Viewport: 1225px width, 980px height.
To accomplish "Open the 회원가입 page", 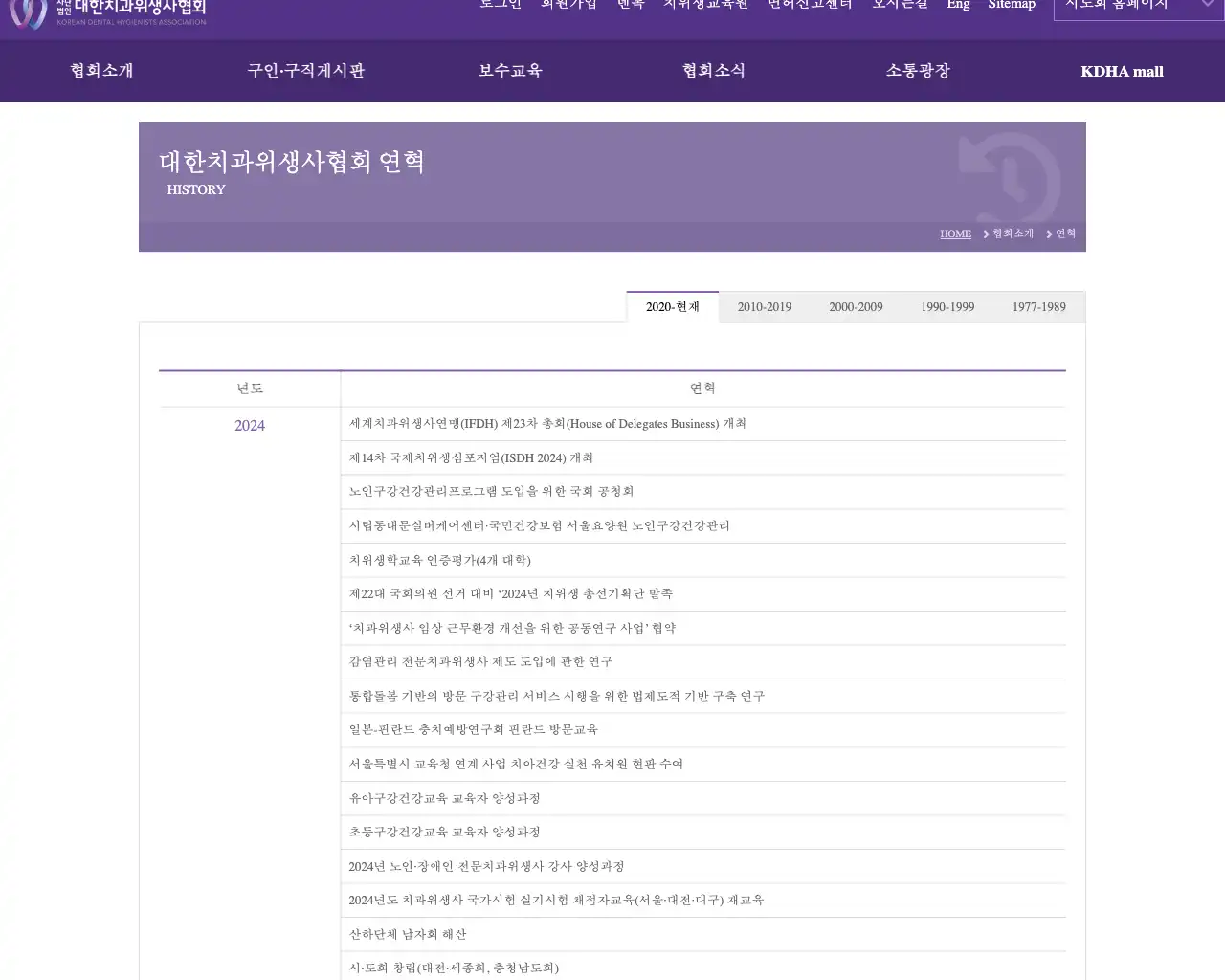I will click(568, 5).
